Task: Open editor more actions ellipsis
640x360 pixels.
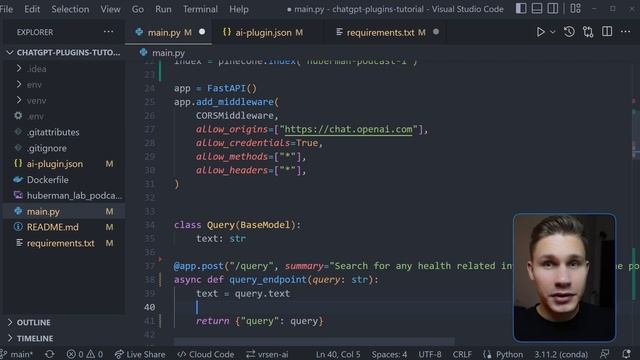Action: point(625,31)
